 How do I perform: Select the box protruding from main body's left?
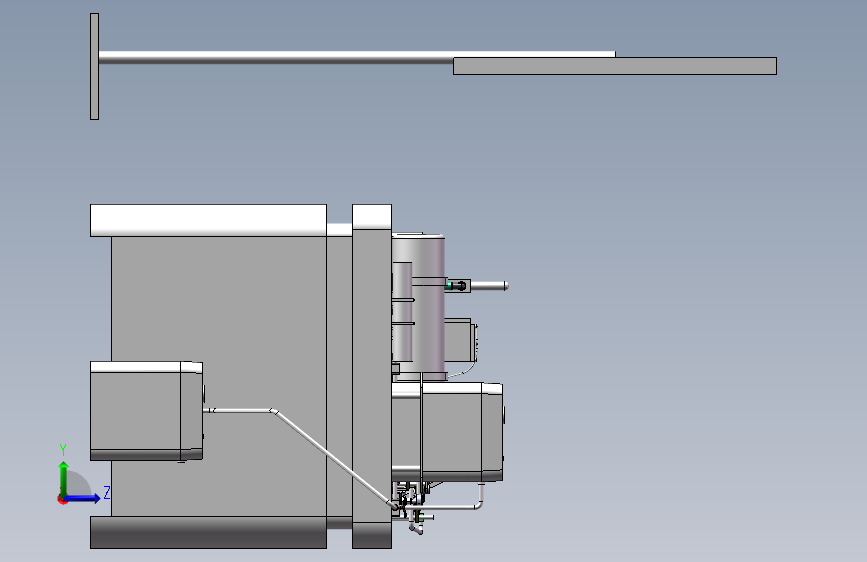click(x=147, y=411)
